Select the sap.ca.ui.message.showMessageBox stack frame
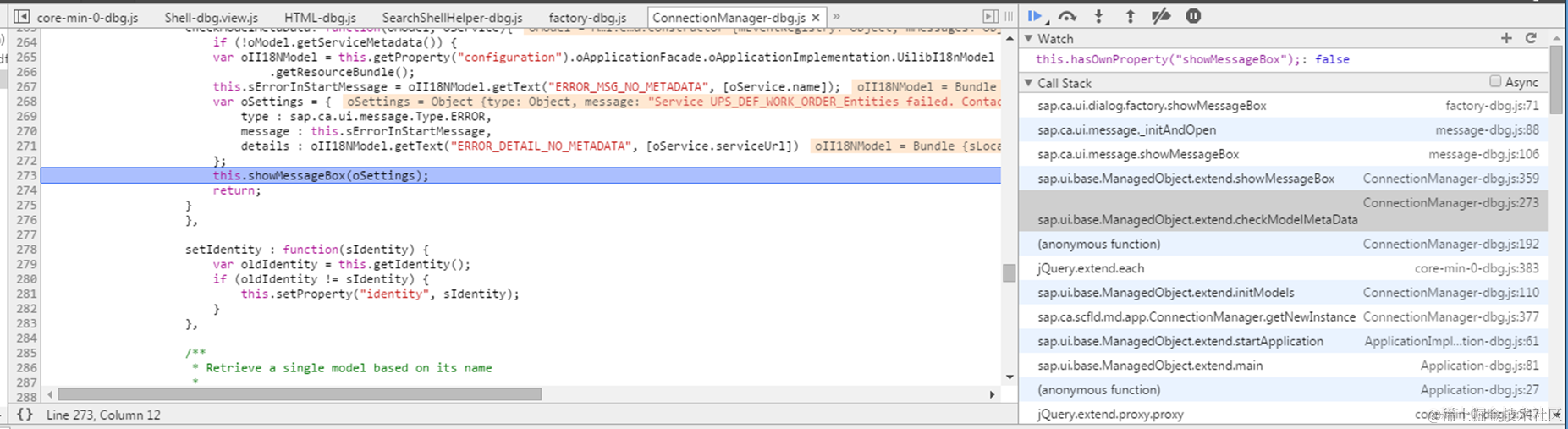Viewport: 1568px width, 429px height. [1284, 154]
